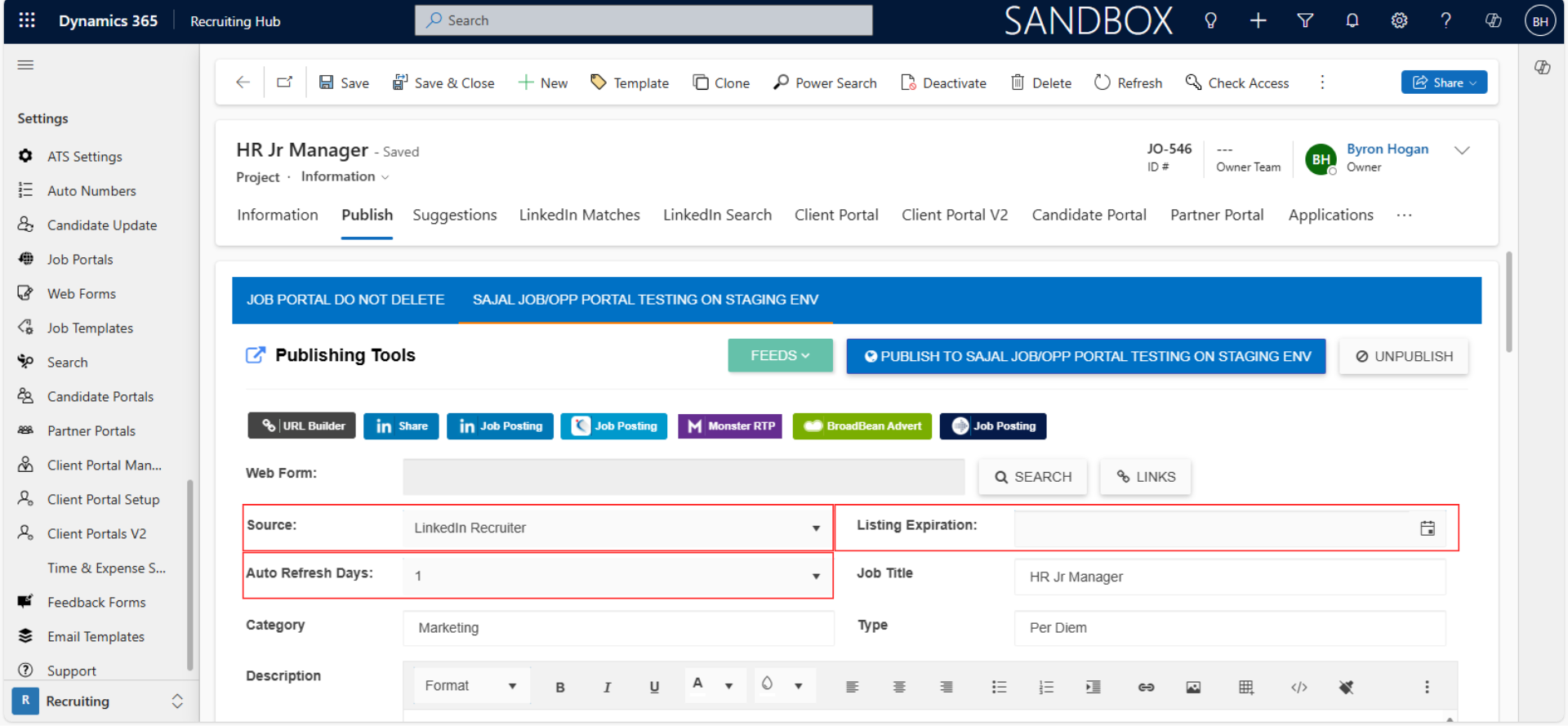
Task: Switch to the Applications tab
Action: coord(1331,215)
